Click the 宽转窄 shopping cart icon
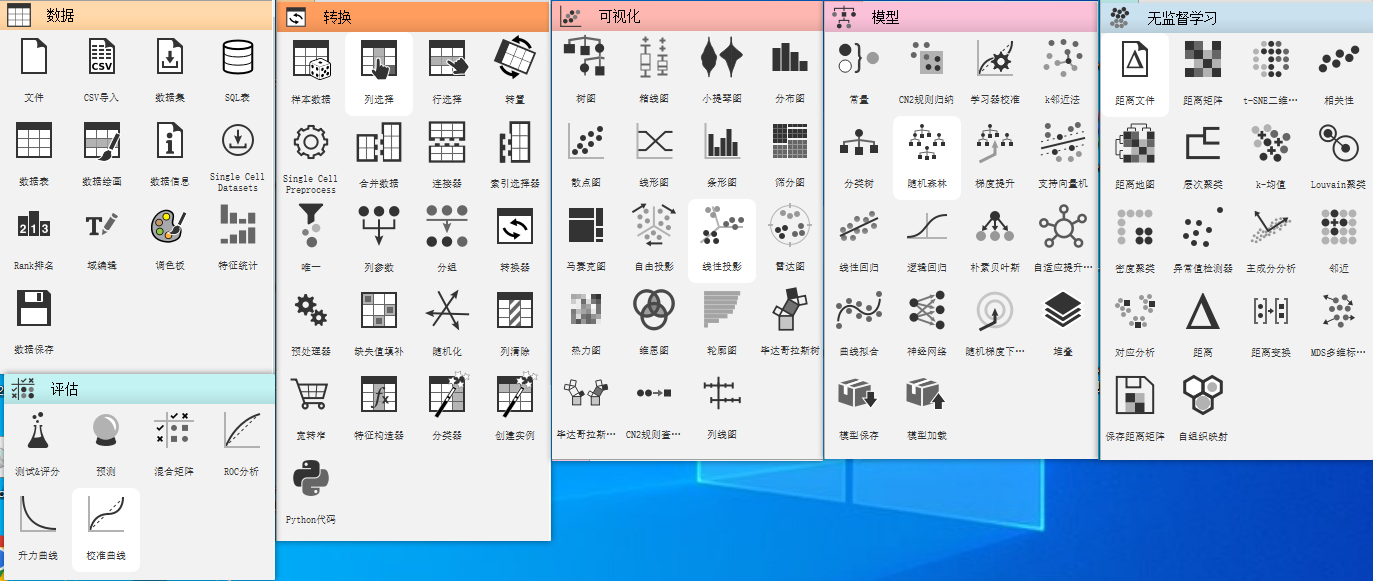 311,394
